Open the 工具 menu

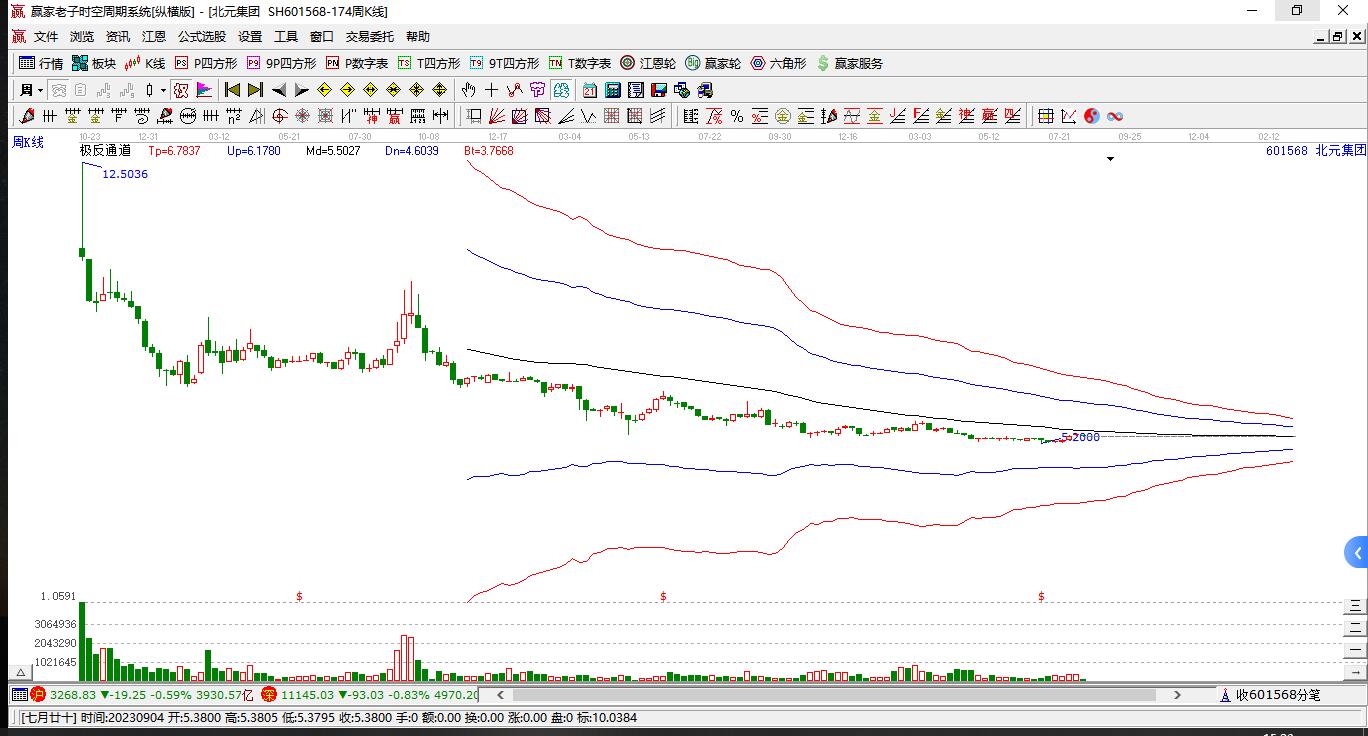coord(286,37)
